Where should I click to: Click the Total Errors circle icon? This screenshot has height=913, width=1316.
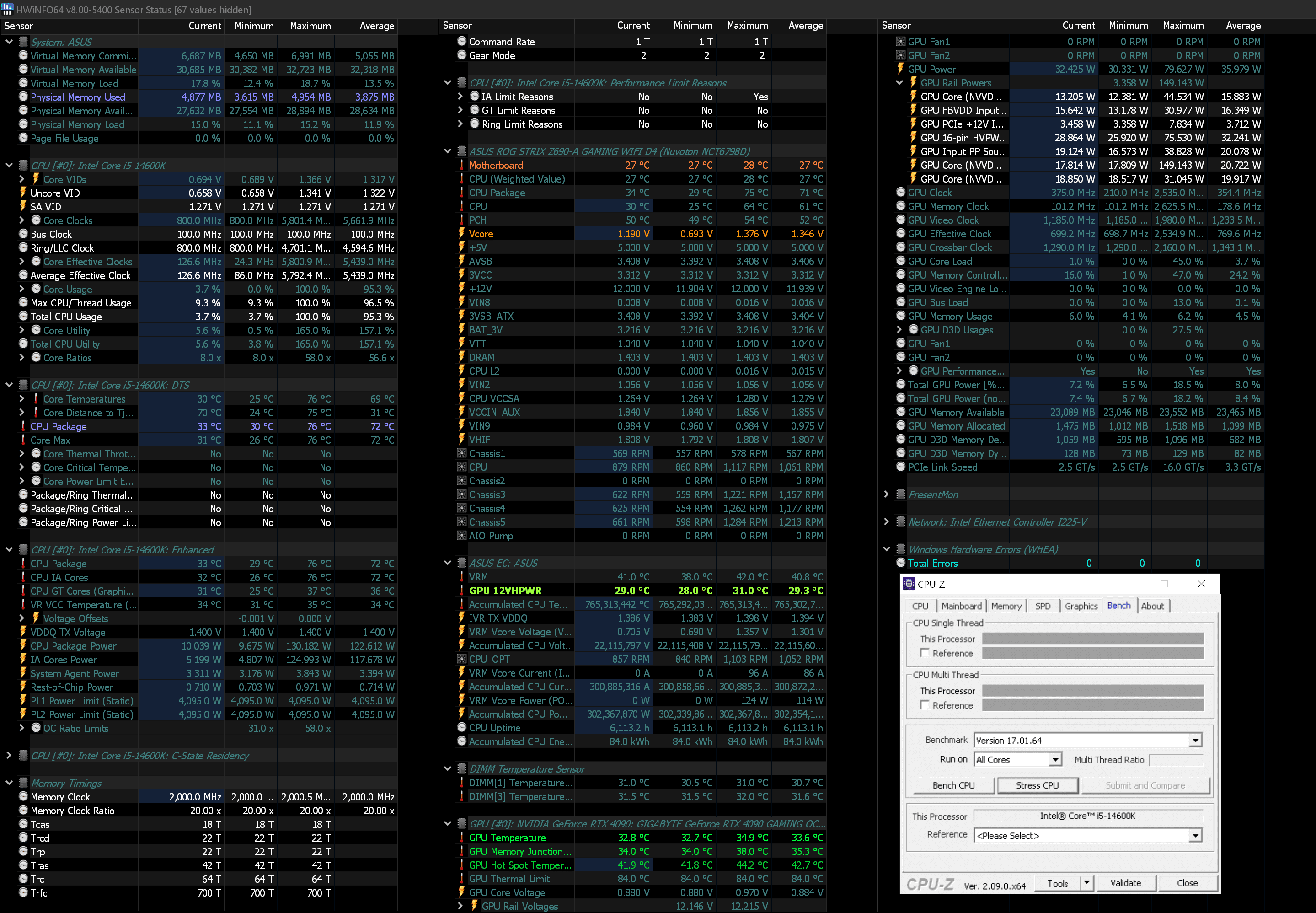click(901, 563)
